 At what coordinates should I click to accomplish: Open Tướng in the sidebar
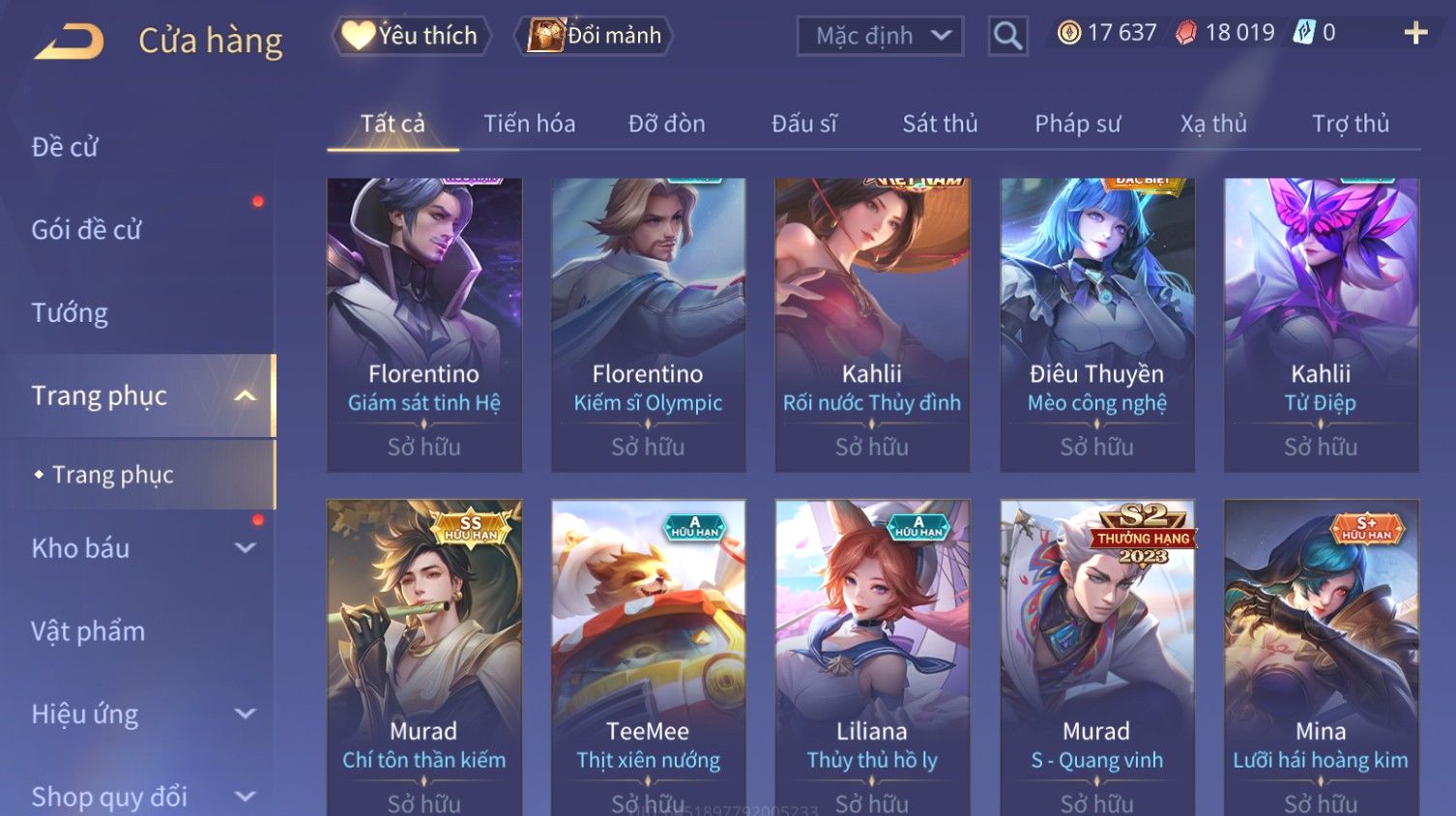(70, 313)
